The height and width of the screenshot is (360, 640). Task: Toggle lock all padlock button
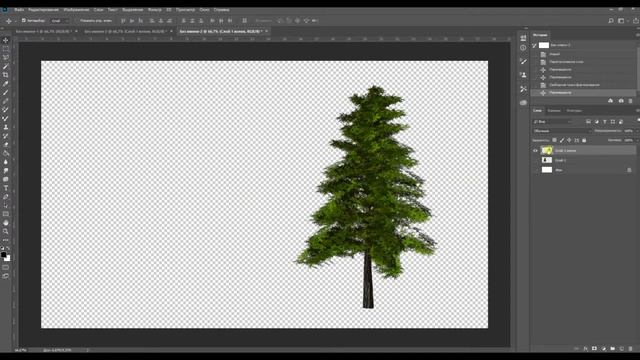(x=584, y=140)
